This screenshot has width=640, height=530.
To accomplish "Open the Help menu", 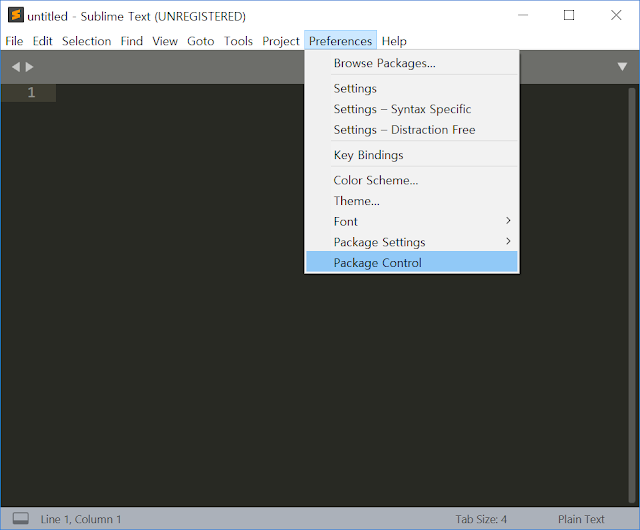I will [394, 41].
